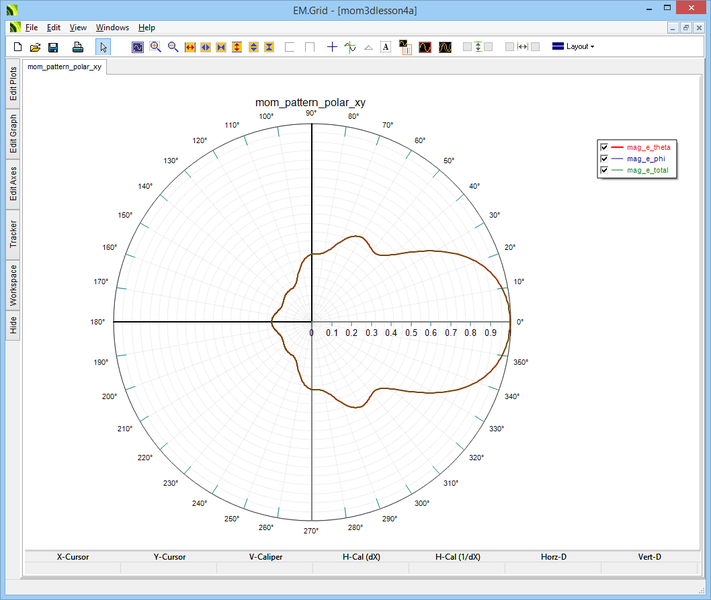Open the View menu
Image resolution: width=711 pixels, height=600 pixels.
click(78, 27)
